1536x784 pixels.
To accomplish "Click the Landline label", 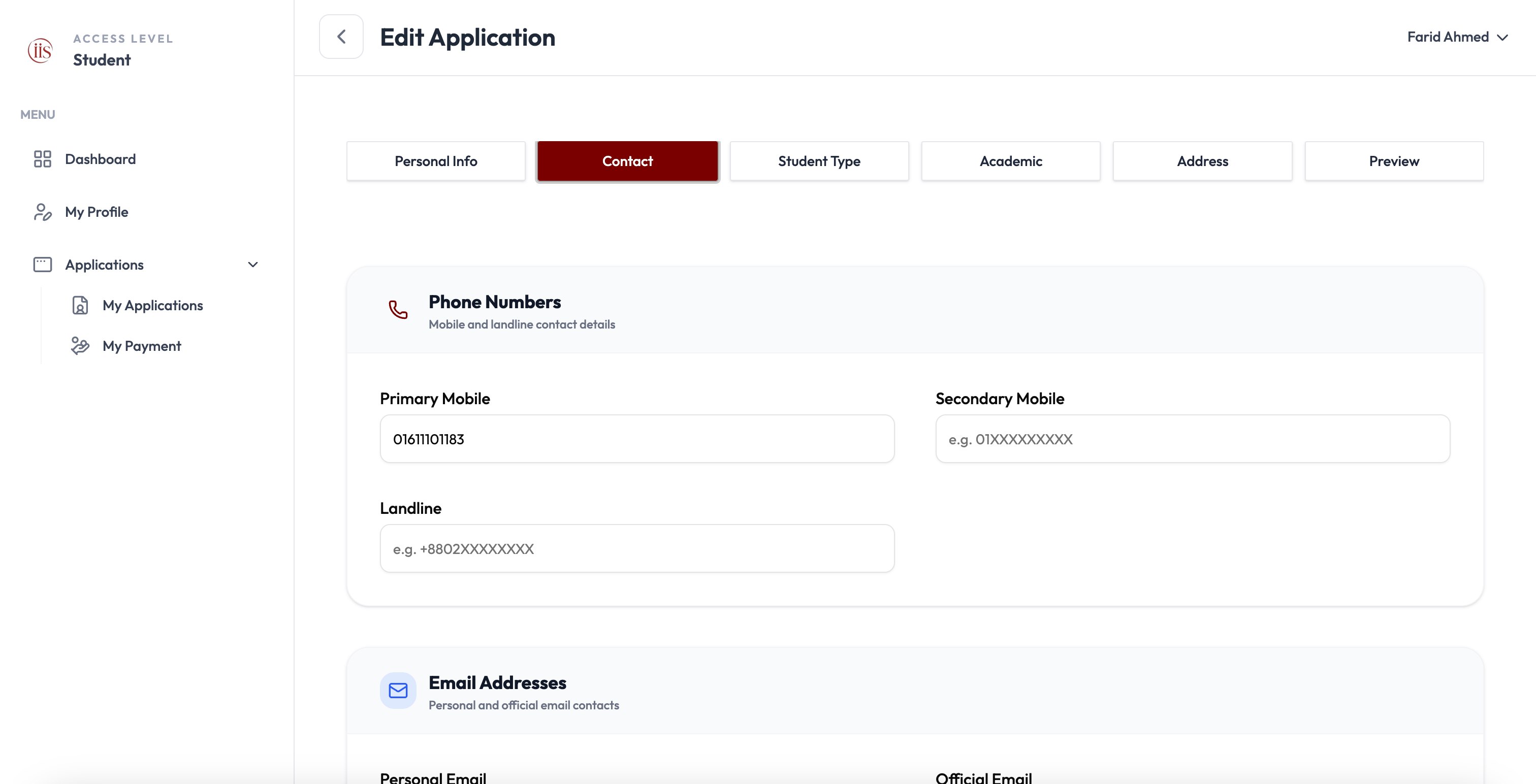I will tap(411, 508).
